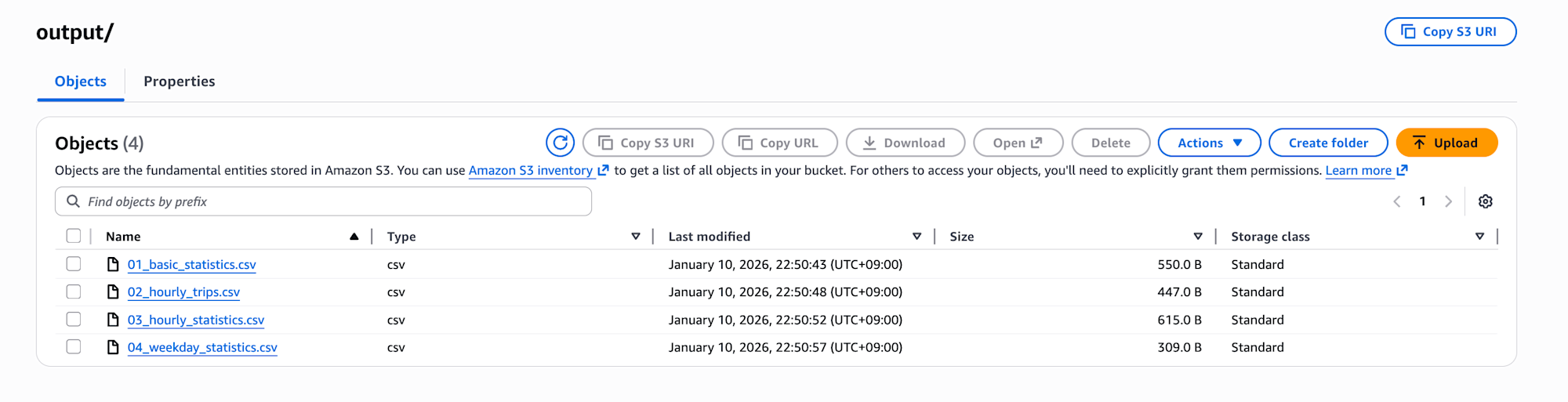Click the Download button
Viewport: 1568px width, 402px height.
pyautogui.click(x=905, y=143)
